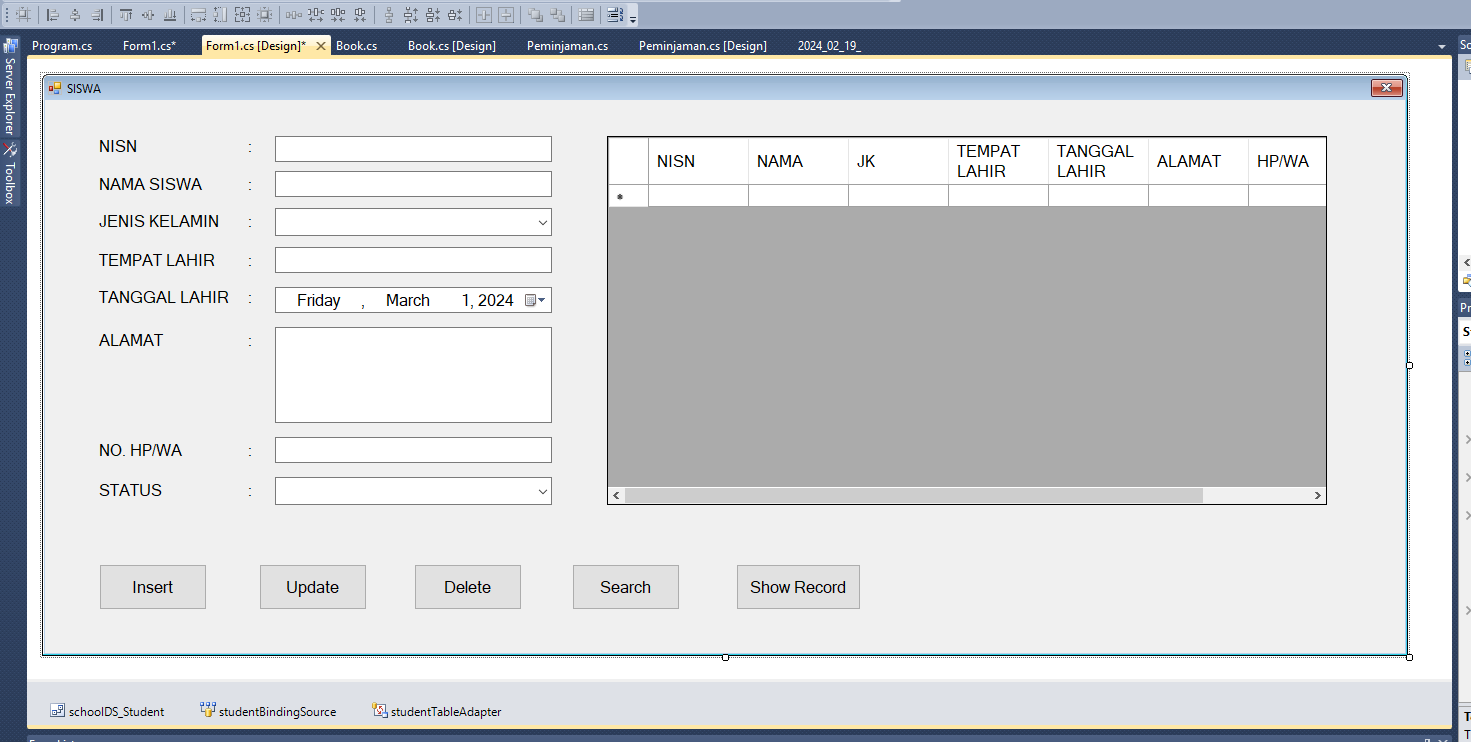Expand the JENIS KELAMIN combo box
The height and width of the screenshot is (742, 1471).
(542, 222)
